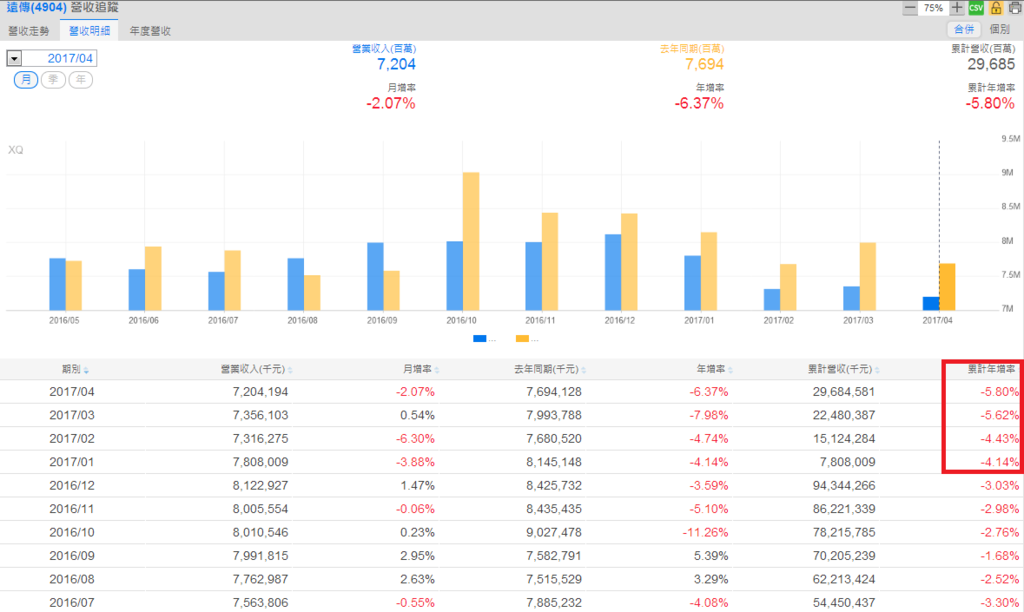The image size is (1024, 612).
Task: Click the blue bar above 2016/09 in chart
Action: [376, 276]
